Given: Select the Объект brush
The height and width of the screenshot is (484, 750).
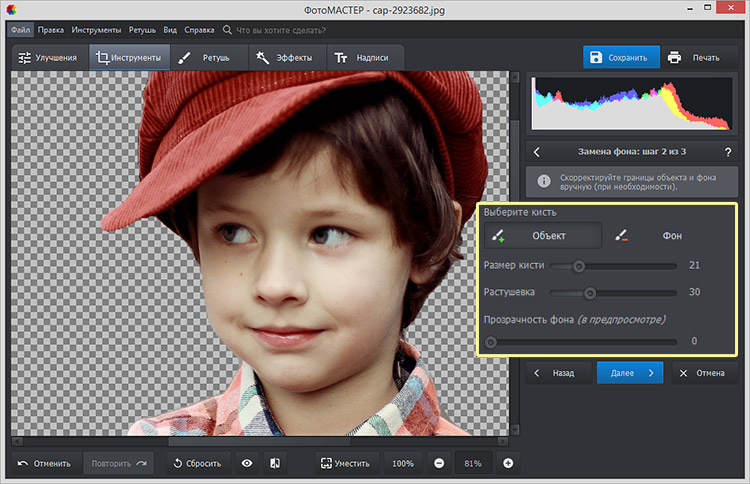Looking at the screenshot, I should pos(544,235).
